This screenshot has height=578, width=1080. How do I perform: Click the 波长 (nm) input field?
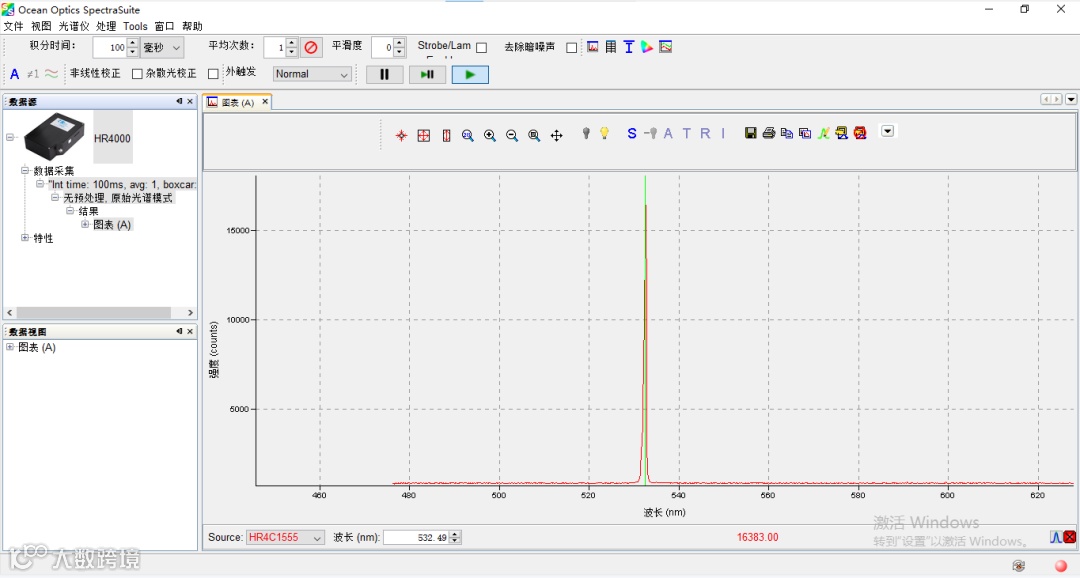(x=416, y=537)
